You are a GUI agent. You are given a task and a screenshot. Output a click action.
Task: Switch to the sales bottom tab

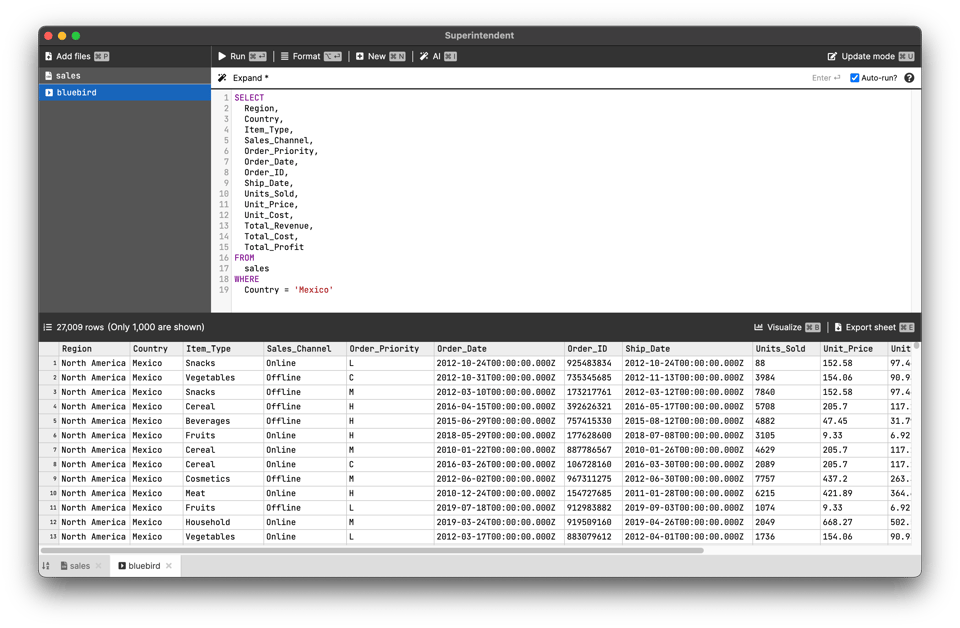pos(79,566)
